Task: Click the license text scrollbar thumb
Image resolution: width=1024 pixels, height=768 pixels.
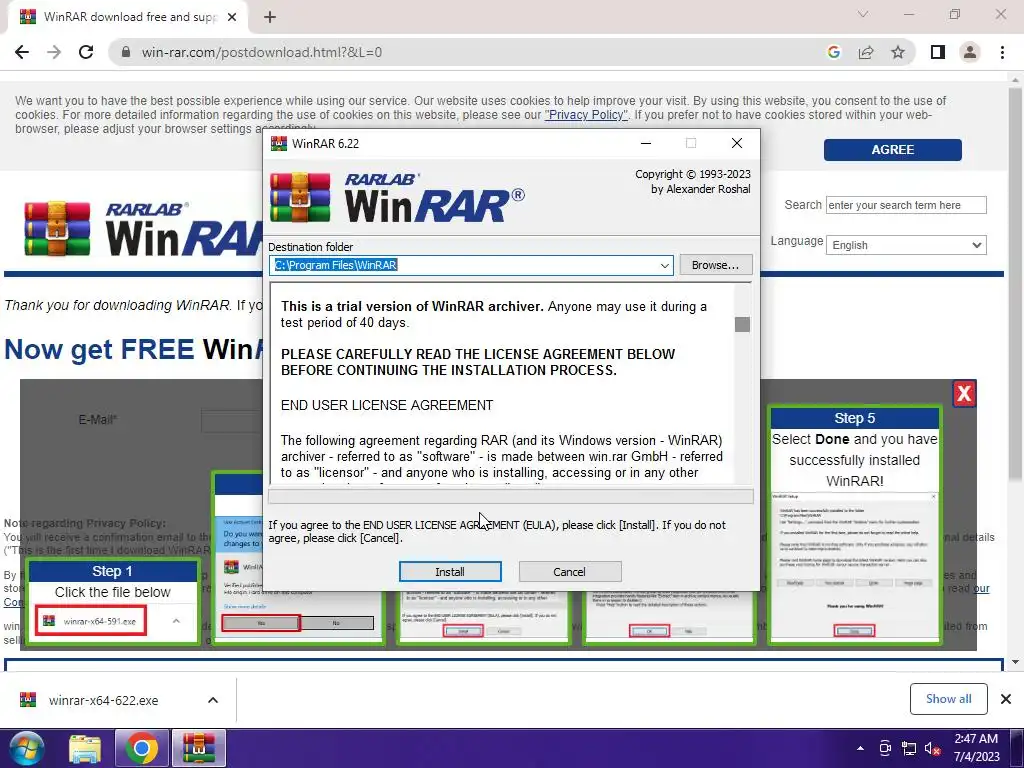Action: [742, 324]
